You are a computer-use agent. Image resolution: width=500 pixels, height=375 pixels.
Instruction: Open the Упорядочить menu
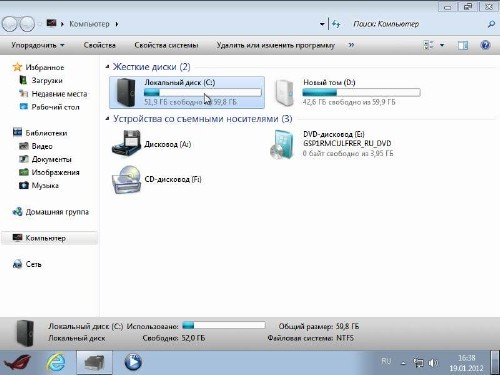tap(38, 45)
